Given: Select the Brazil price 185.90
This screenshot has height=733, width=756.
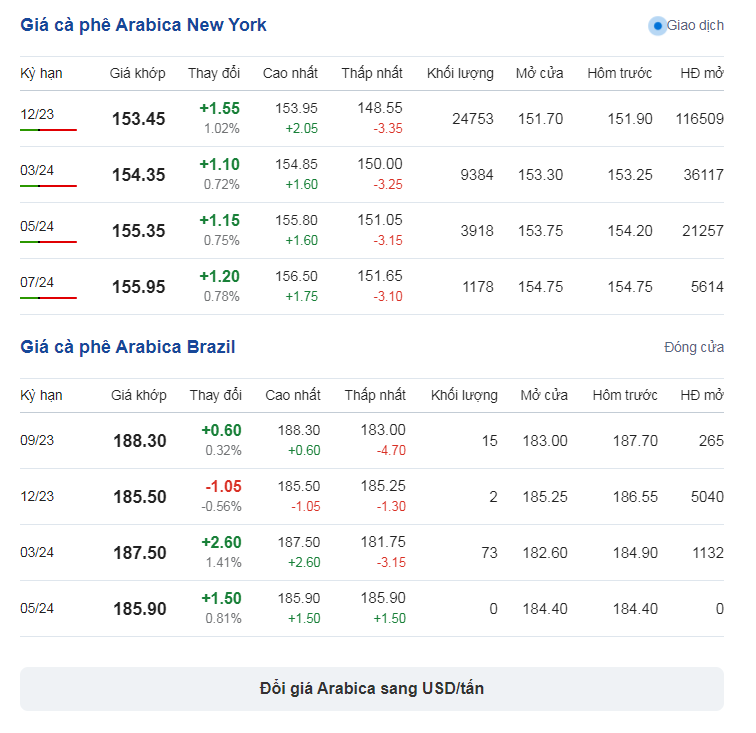Looking at the screenshot, I should pyautogui.click(x=140, y=609).
